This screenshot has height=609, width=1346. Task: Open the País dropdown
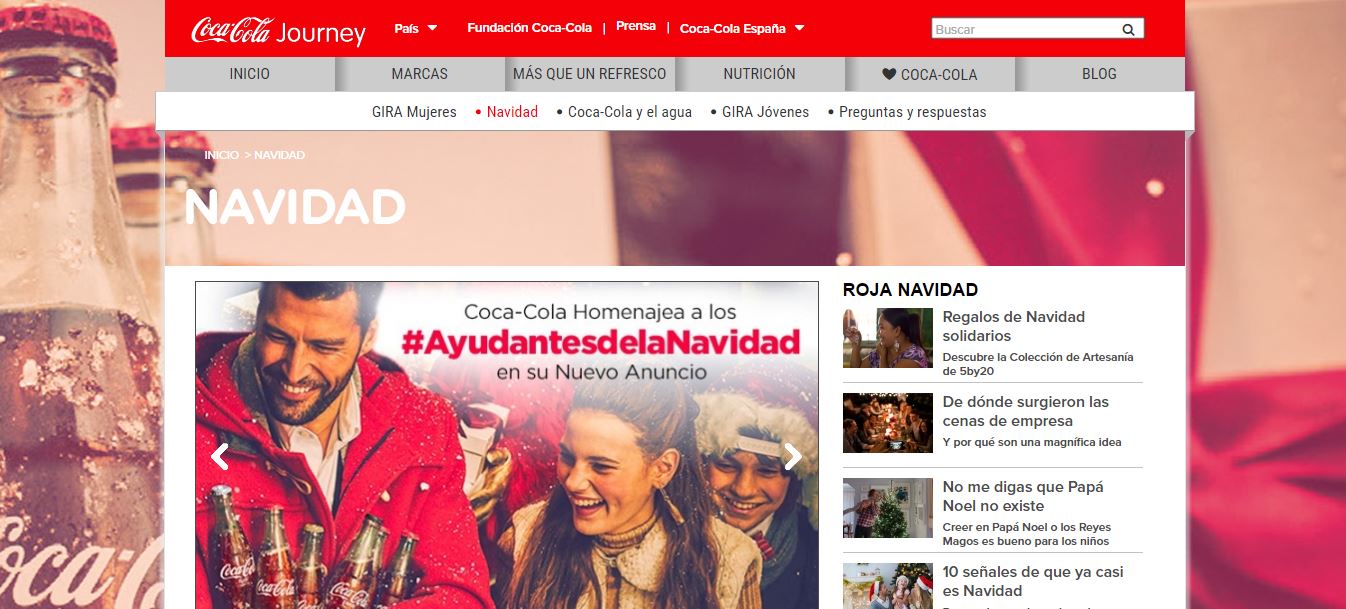pyautogui.click(x=416, y=28)
